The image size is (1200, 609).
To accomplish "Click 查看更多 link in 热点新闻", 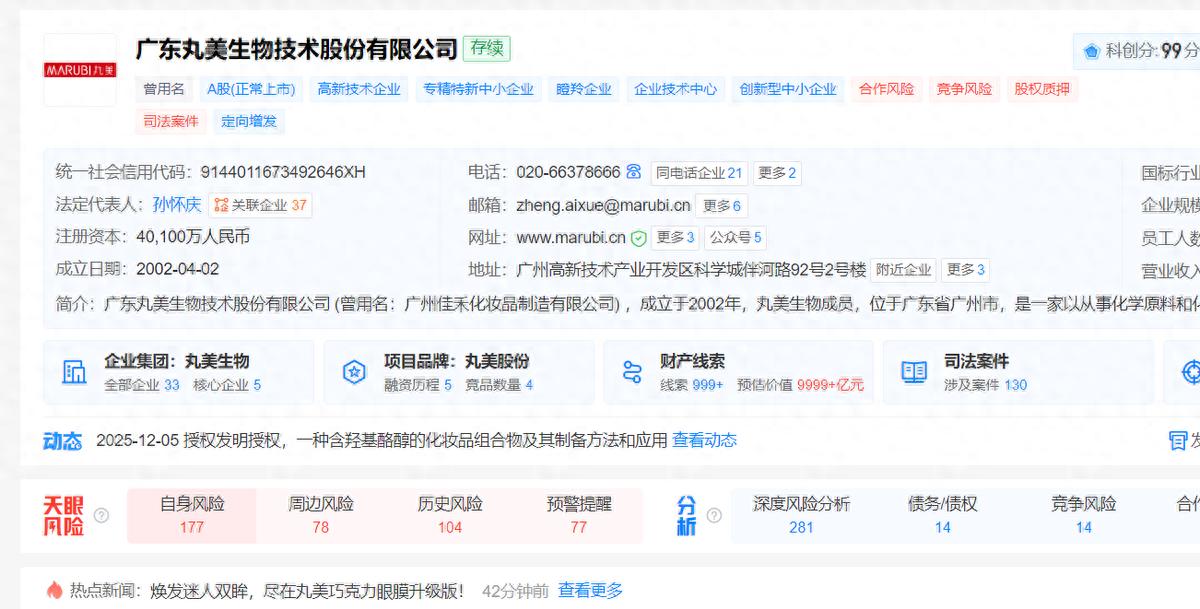I will pos(590,591).
